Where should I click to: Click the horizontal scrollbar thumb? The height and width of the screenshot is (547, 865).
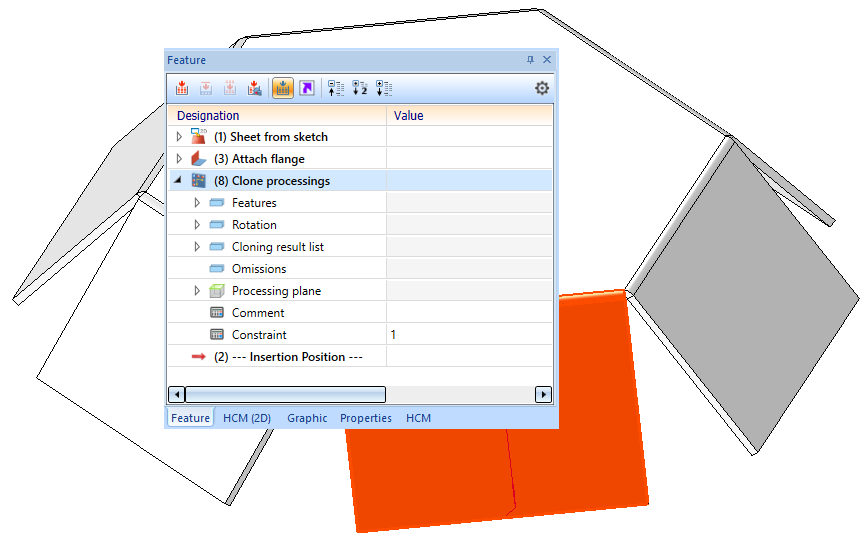tap(285, 394)
